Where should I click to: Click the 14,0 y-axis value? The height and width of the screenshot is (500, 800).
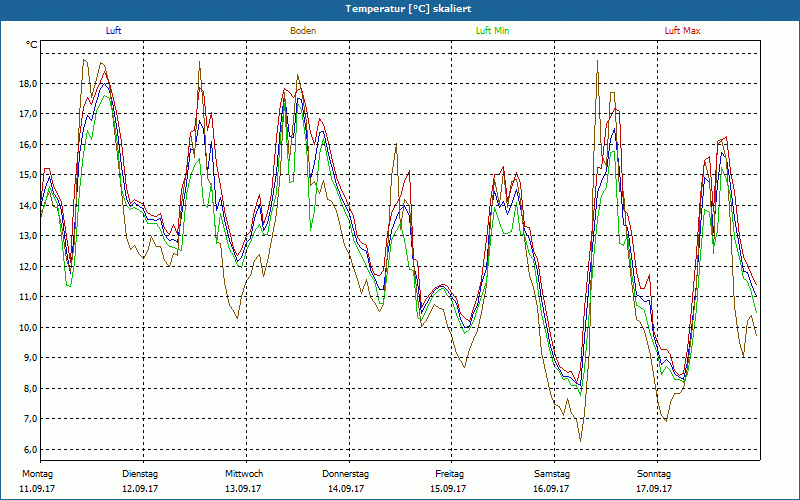click(29, 205)
